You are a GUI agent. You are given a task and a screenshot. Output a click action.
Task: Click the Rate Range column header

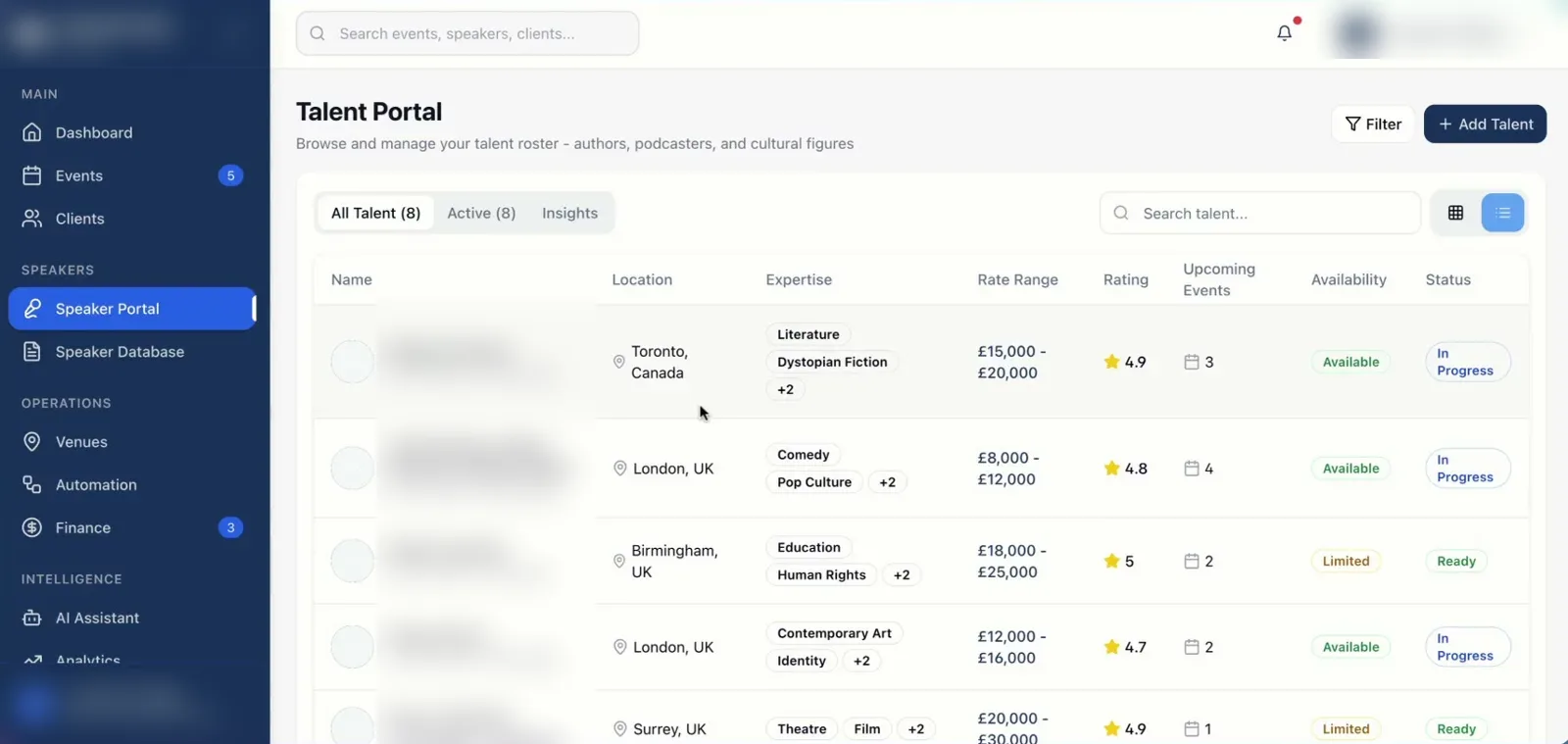1017,279
